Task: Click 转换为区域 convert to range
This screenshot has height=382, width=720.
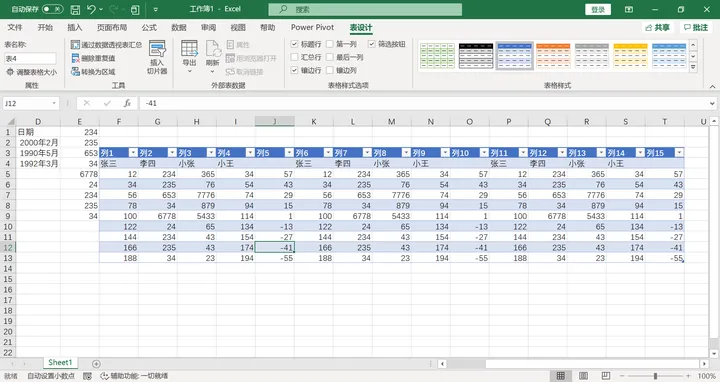Action: (x=93, y=72)
